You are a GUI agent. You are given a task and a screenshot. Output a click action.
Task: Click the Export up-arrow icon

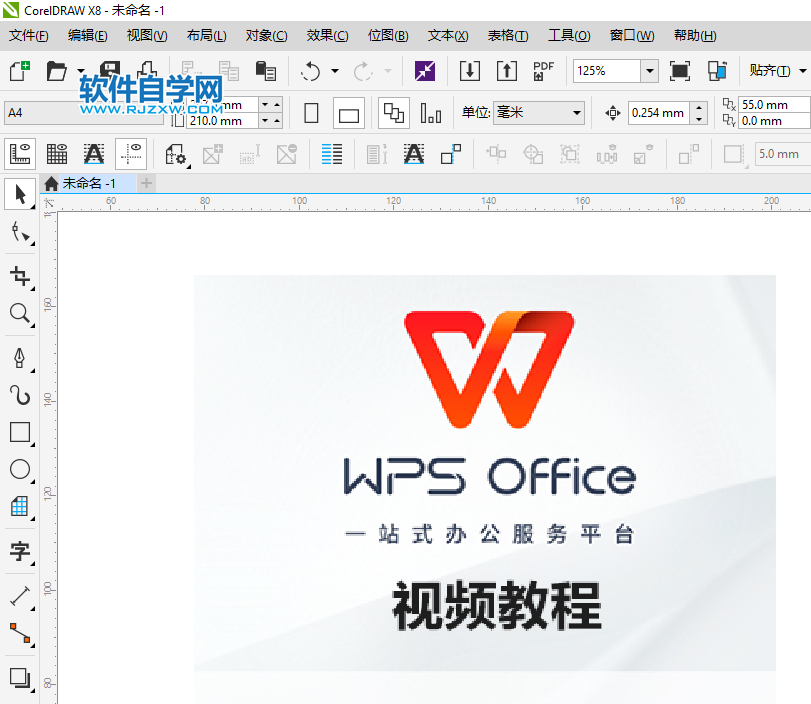tap(507, 71)
